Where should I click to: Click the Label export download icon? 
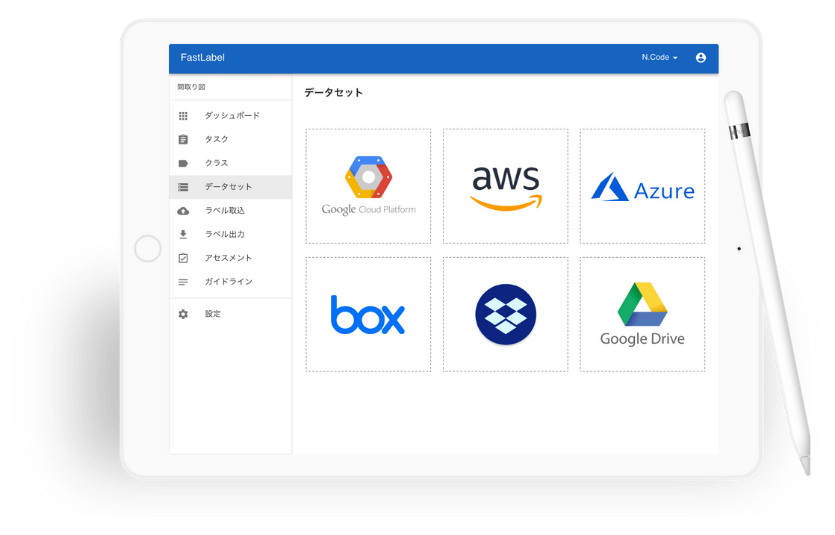(183, 235)
